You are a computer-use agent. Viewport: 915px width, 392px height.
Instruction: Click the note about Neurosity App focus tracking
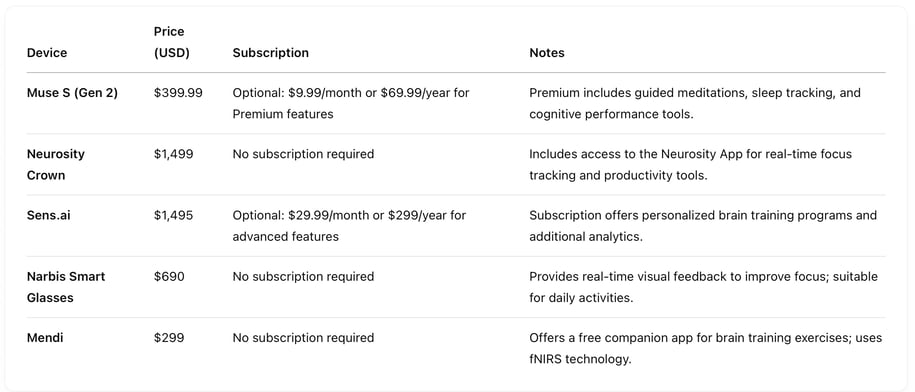[690, 164]
